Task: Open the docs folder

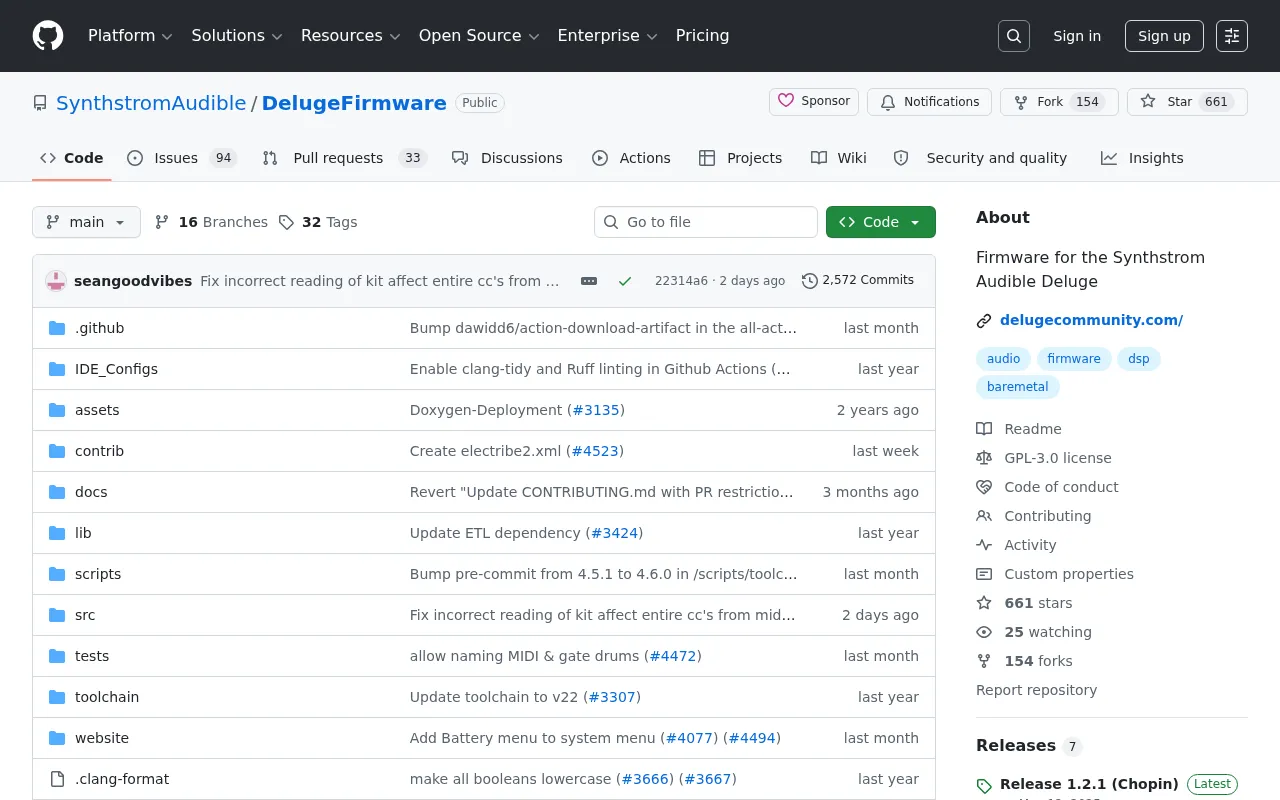Action: click(91, 492)
